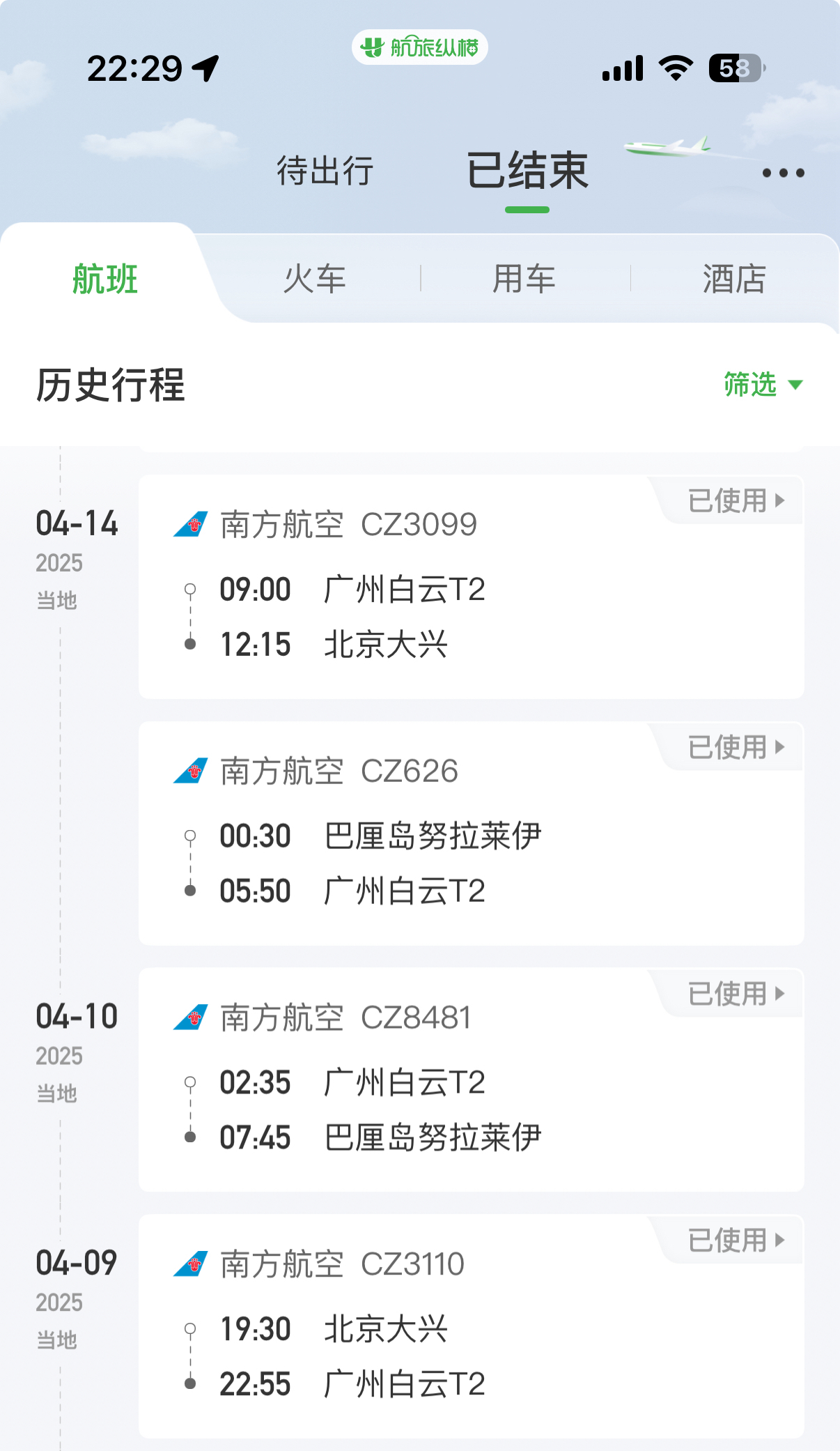Tap the battery indicator in status bar

(x=738, y=68)
